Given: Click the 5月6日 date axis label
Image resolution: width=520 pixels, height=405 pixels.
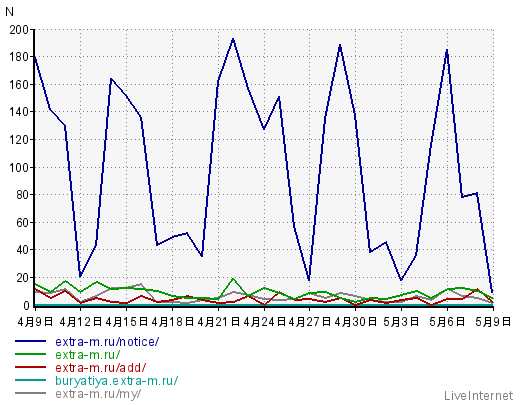Looking at the screenshot, I should pos(447,321).
